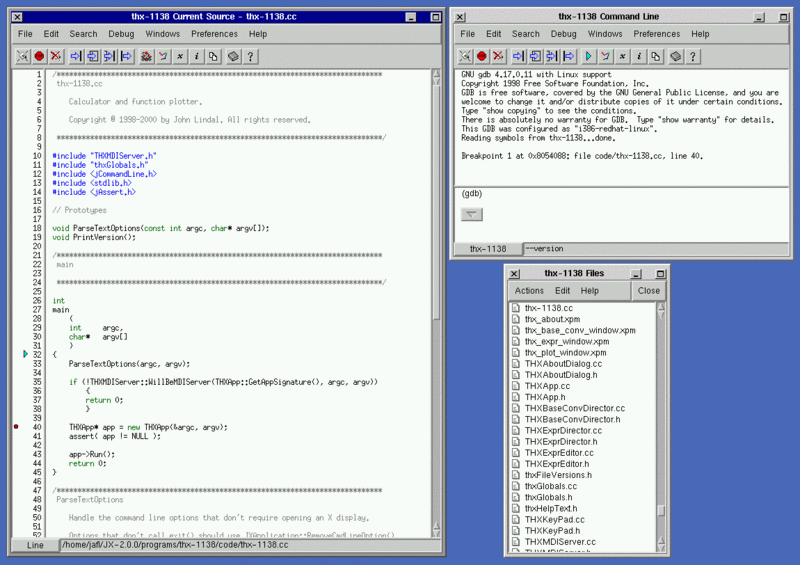Click the 'x' variables icon in Command Line toolbar
Screen dimensions: 800x565
point(622,56)
